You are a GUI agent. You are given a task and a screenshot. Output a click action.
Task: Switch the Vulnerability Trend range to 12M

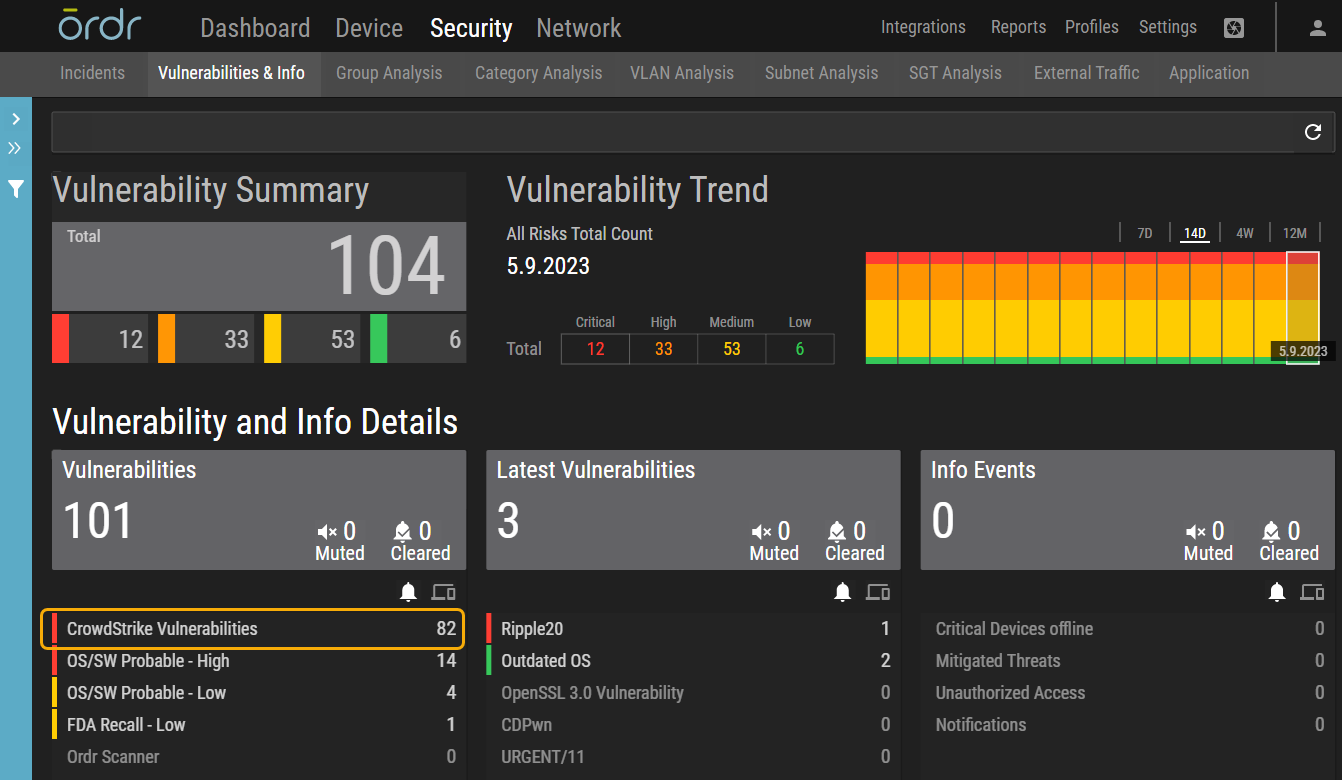(x=1295, y=232)
